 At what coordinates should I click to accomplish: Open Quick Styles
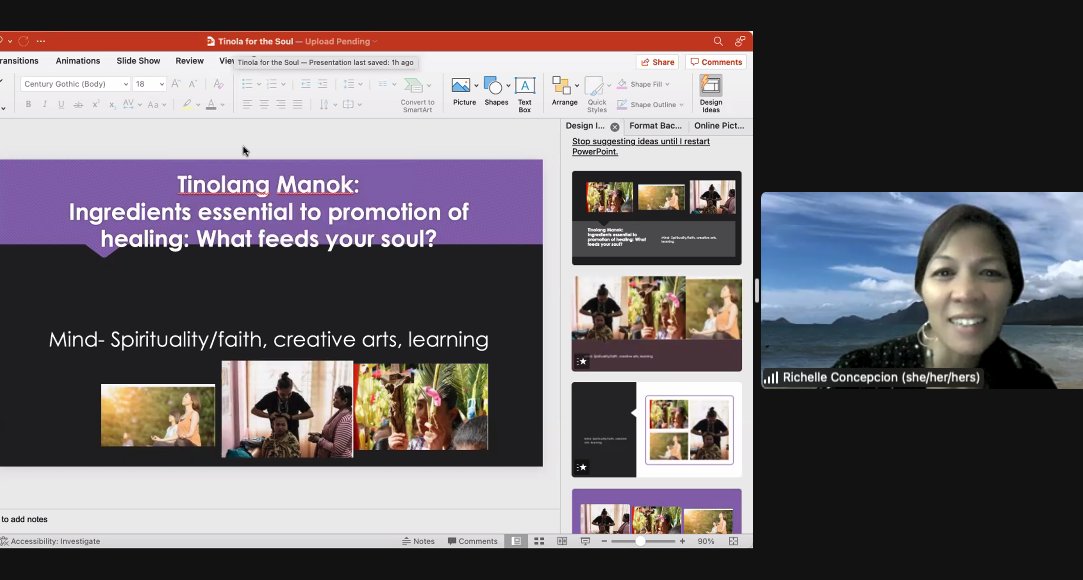pos(597,95)
